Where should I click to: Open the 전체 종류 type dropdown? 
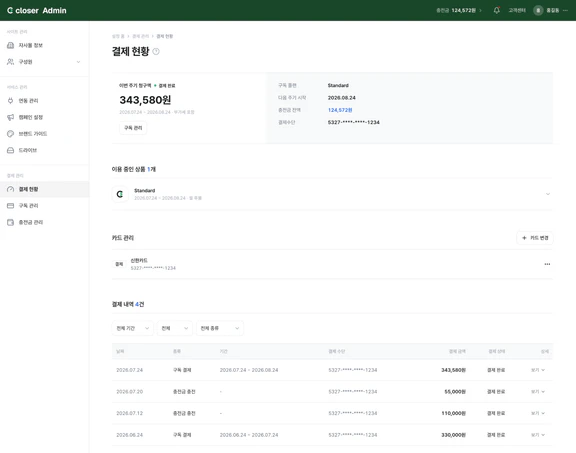(220, 328)
